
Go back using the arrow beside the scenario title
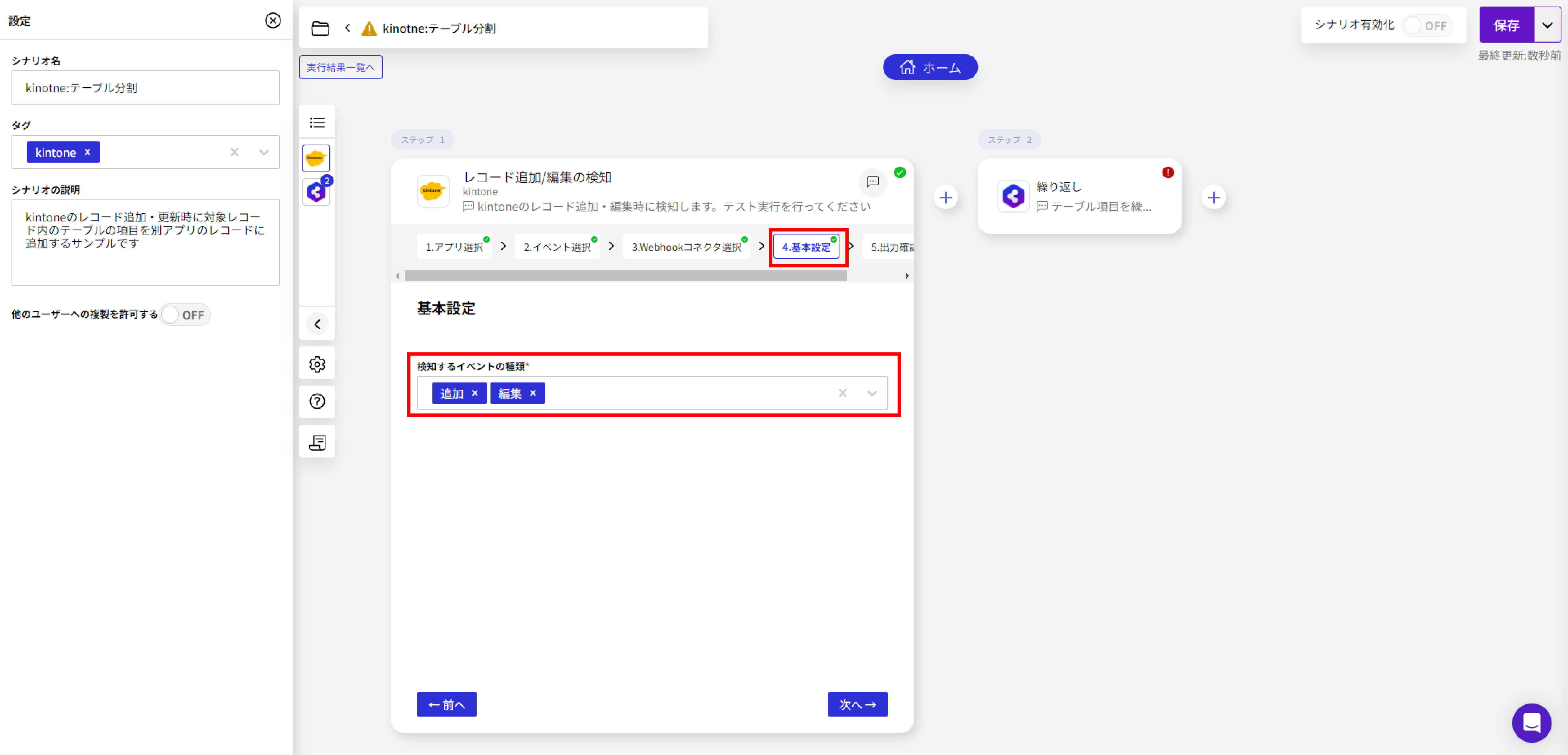point(348,28)
